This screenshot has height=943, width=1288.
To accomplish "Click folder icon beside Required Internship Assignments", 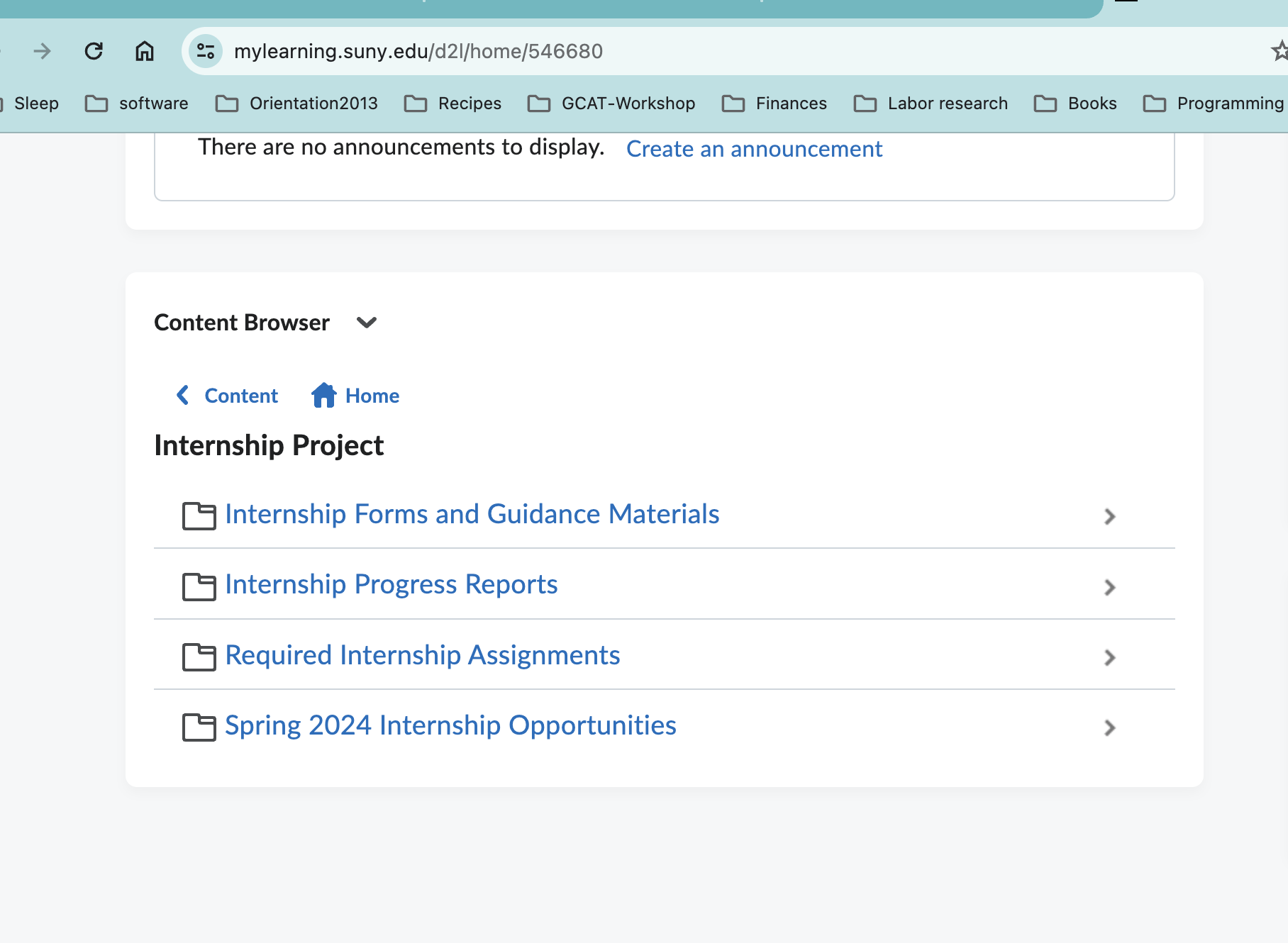I will pos(199,657).
